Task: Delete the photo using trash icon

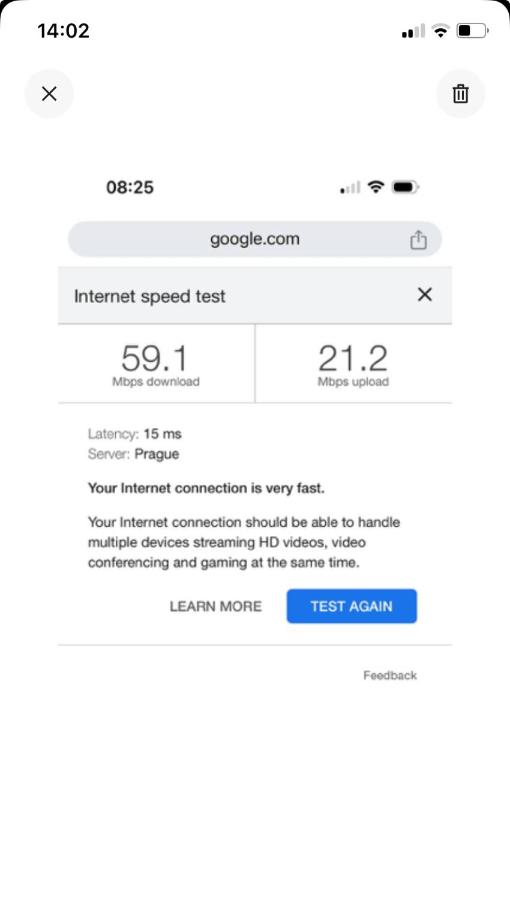Action: coord(461,94)
